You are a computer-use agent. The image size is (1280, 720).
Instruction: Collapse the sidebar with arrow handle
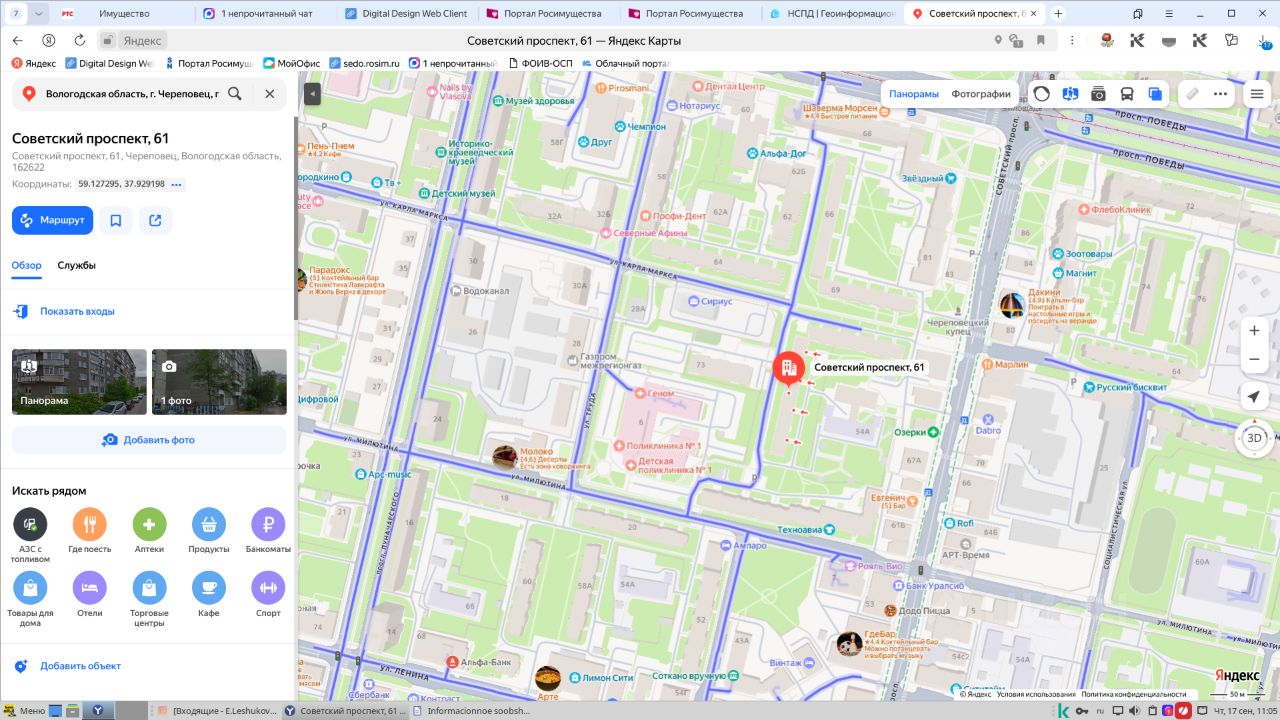[x=312, y=94]
